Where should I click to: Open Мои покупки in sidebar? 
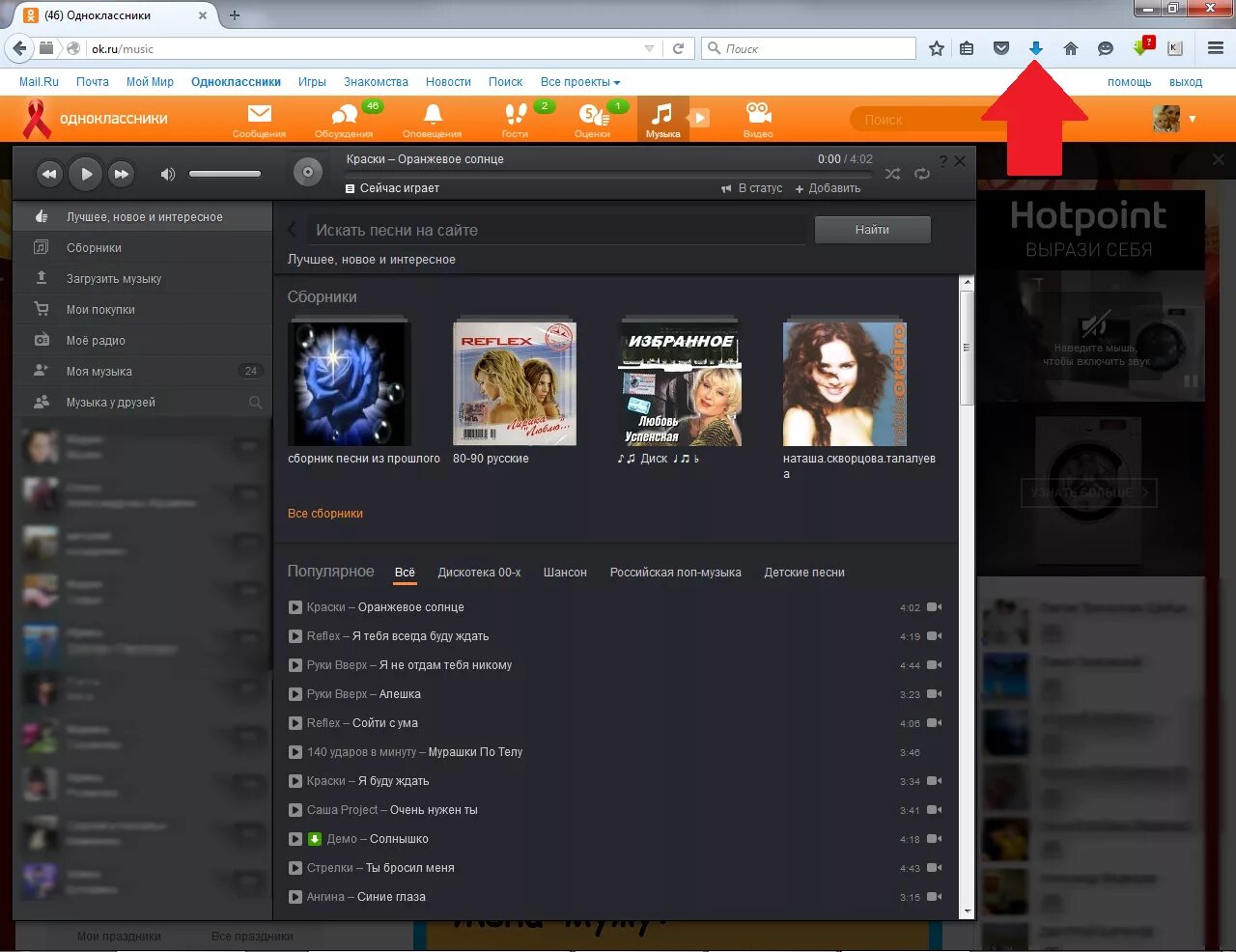[x=143, y=310]
